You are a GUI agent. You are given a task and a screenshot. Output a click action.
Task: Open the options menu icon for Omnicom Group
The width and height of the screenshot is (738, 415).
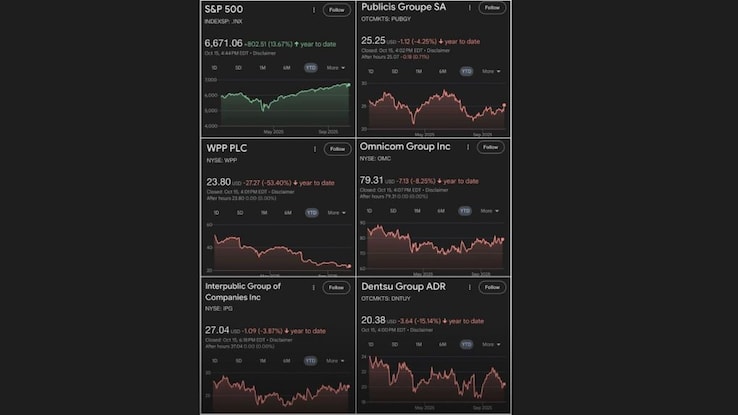click(470, 147)
